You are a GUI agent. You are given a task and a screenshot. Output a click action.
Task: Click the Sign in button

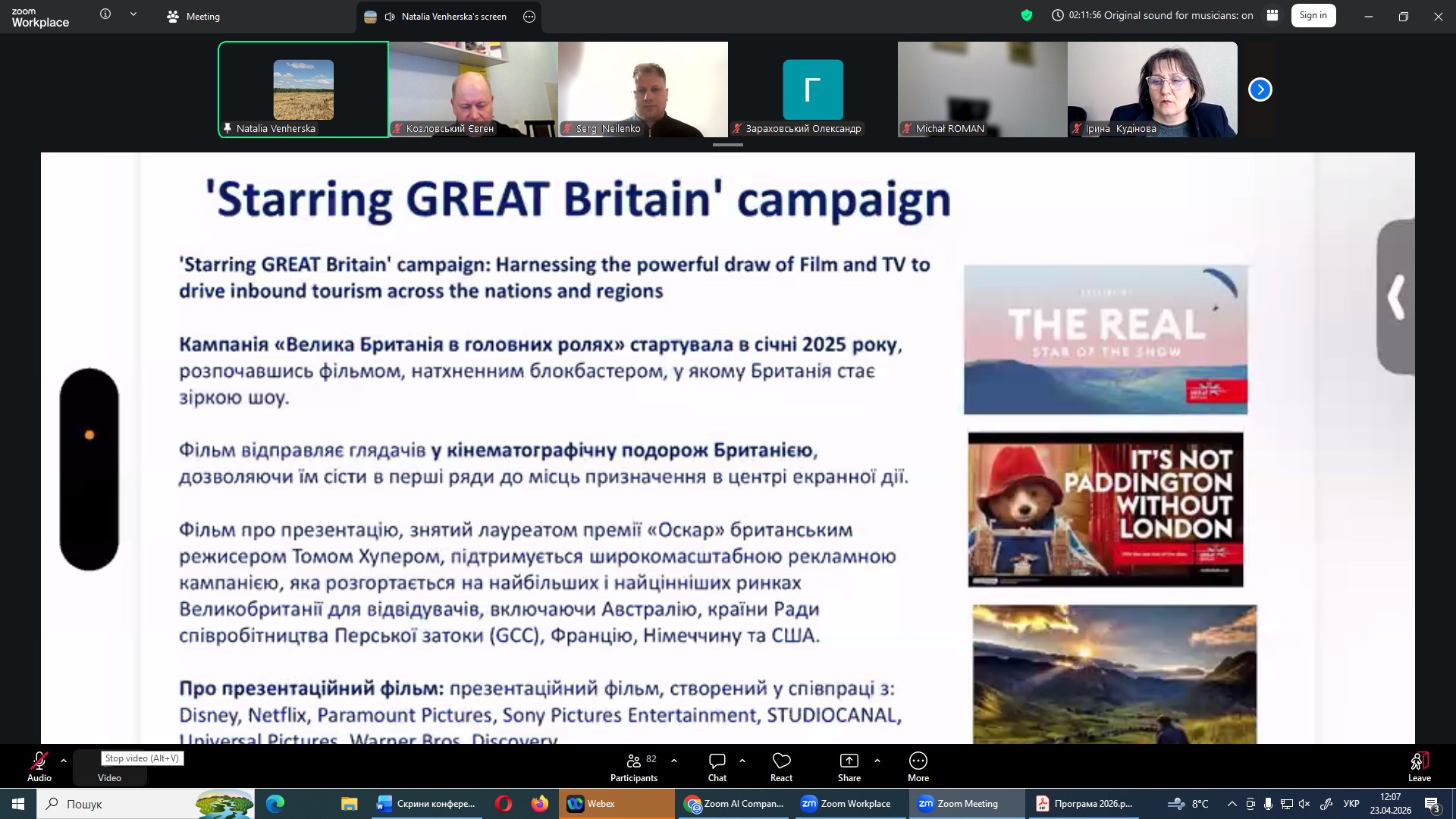(1313, 15)
